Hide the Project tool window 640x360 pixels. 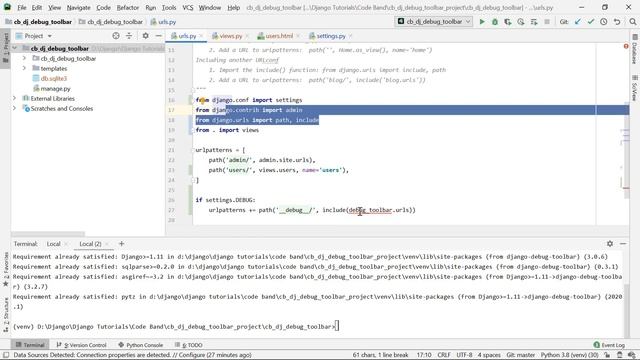tap(158, 36)
